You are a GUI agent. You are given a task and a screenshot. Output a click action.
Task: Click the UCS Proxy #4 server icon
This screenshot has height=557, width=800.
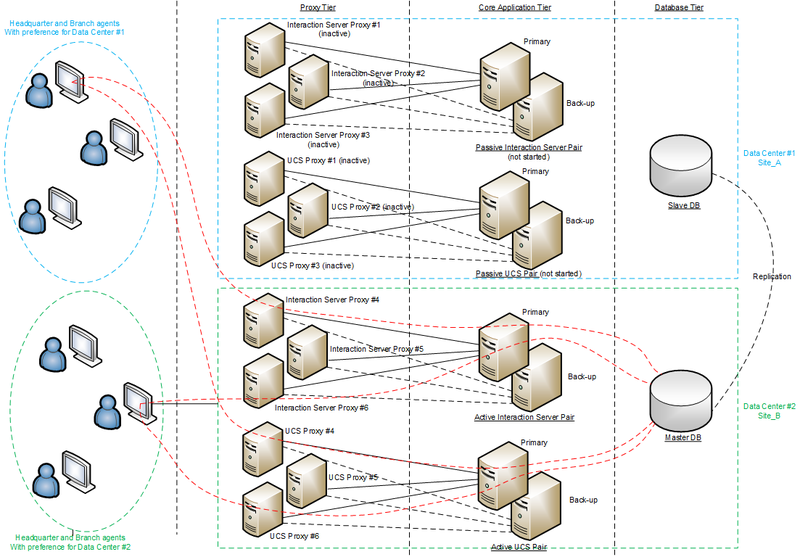tap(263, 449)
